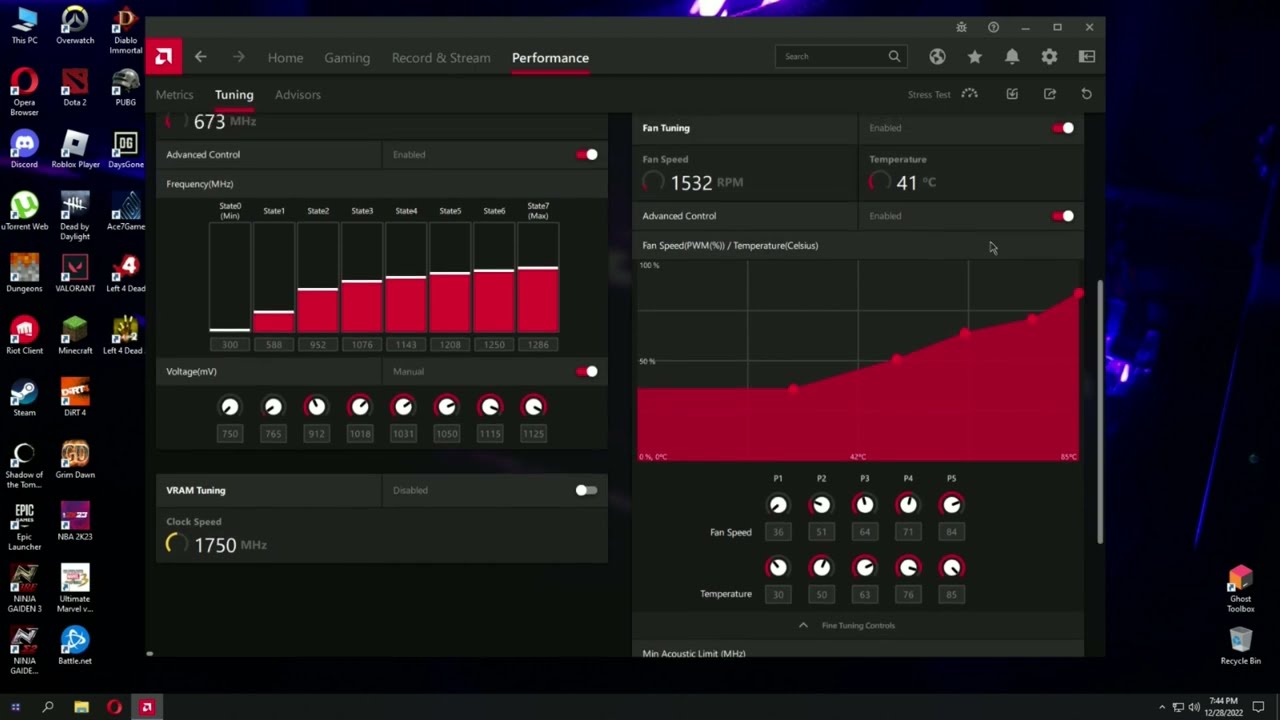Viewport: 1280px width, 720px height.
Task: Click the search magnifier icon
Action: 894,56
